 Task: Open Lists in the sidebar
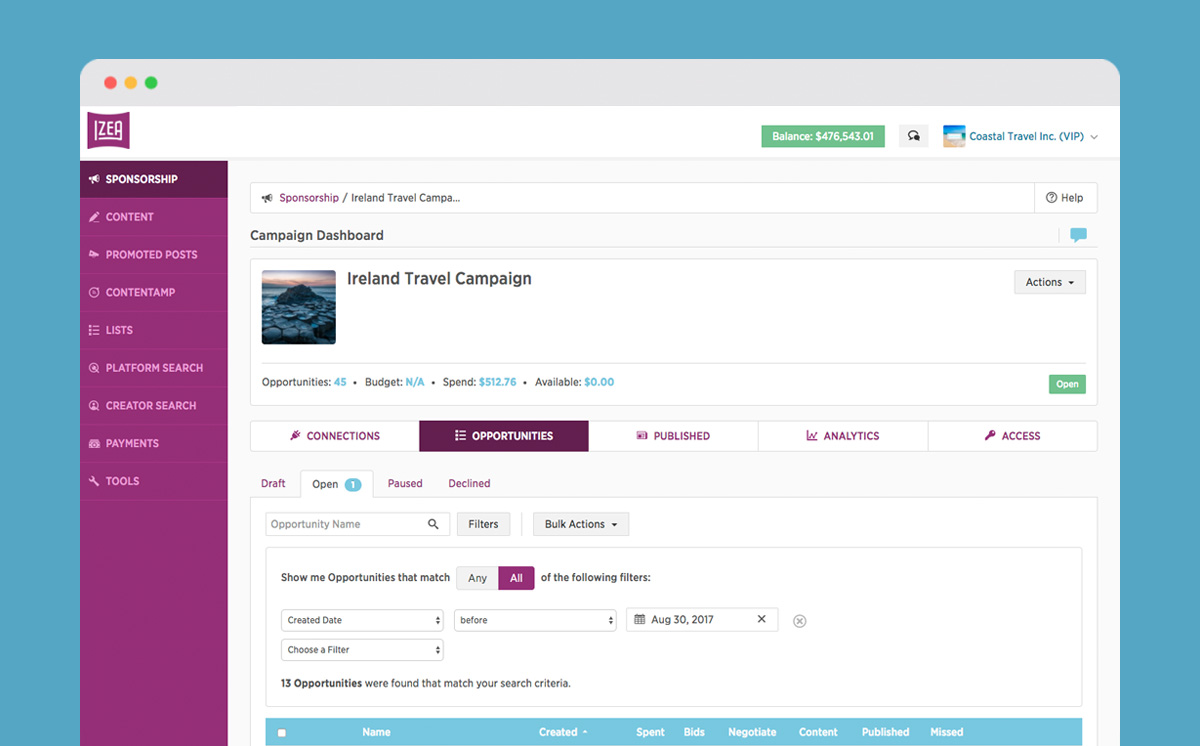pyautogui.click(x=154, y=330)
